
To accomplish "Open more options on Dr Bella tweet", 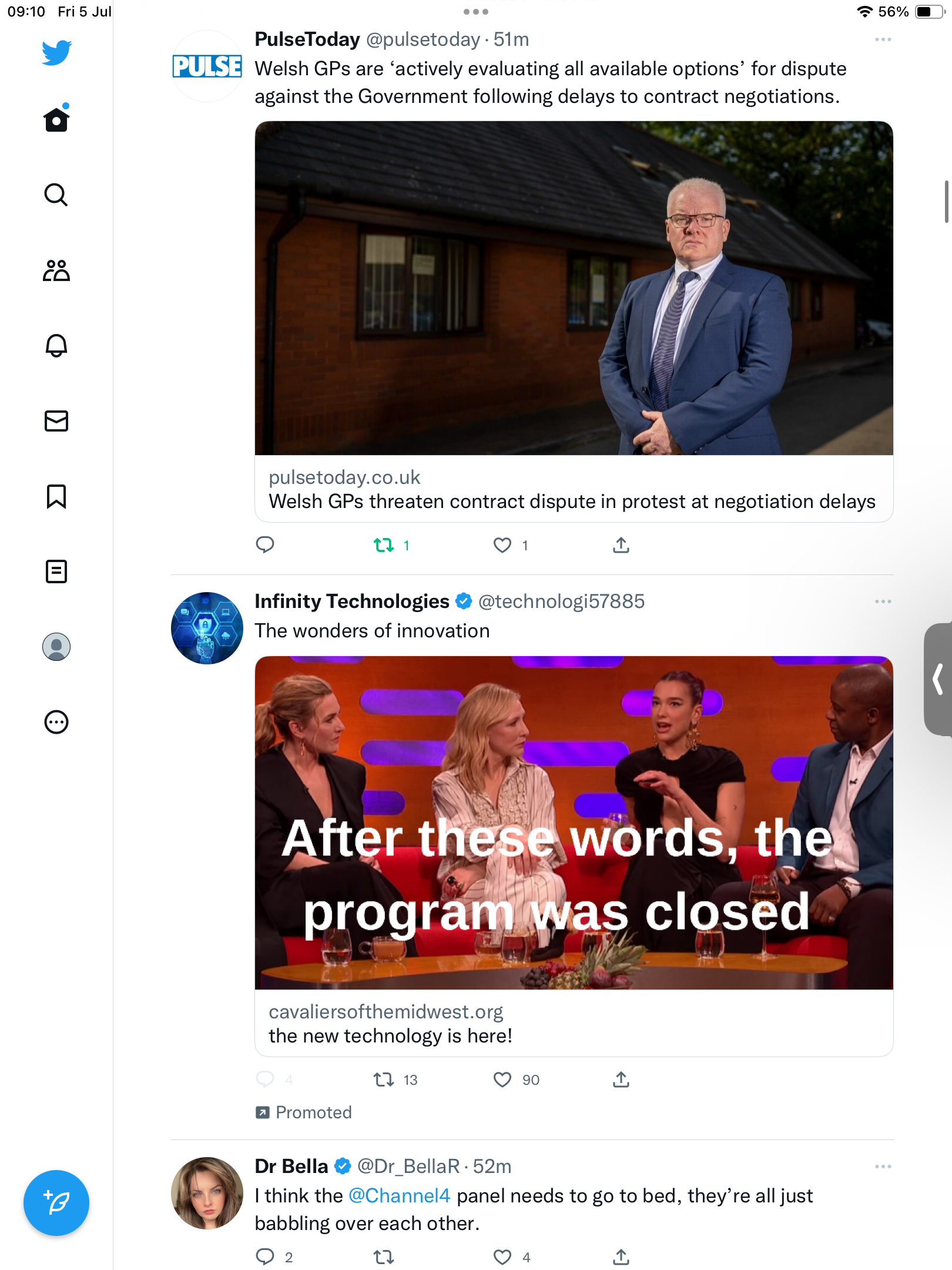I will tap(883, 1167).
